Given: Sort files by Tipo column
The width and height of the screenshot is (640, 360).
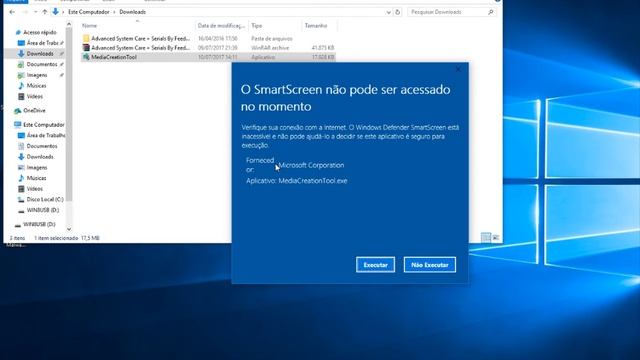Looking at the screenshot, I should click(275, 26).
